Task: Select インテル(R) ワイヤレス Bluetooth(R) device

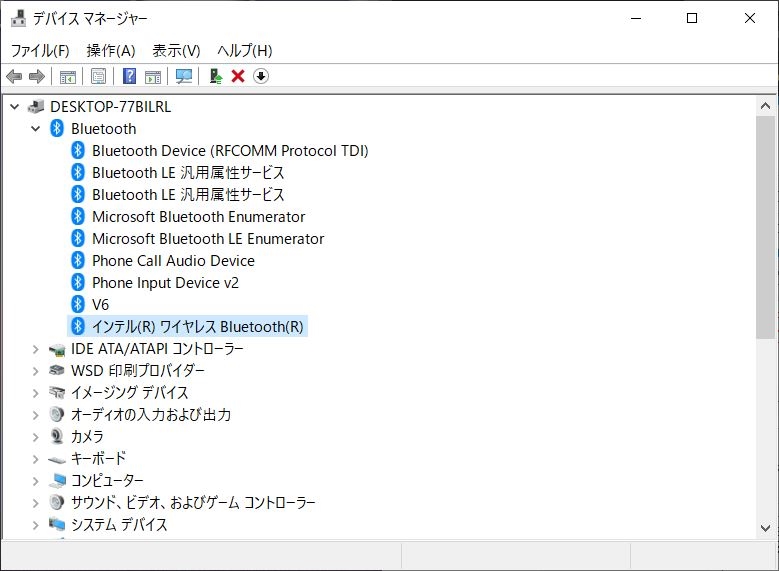Action: coord(197,327)
